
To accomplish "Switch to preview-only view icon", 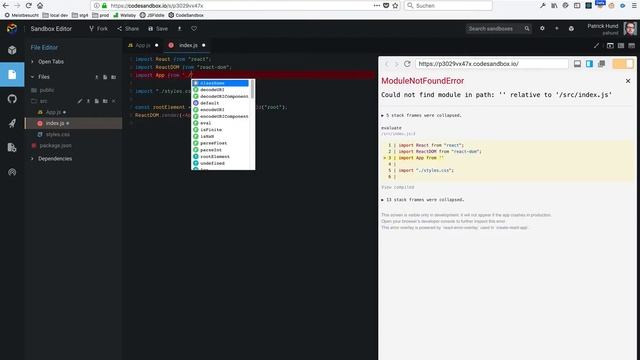I will [x=610, y=45].
